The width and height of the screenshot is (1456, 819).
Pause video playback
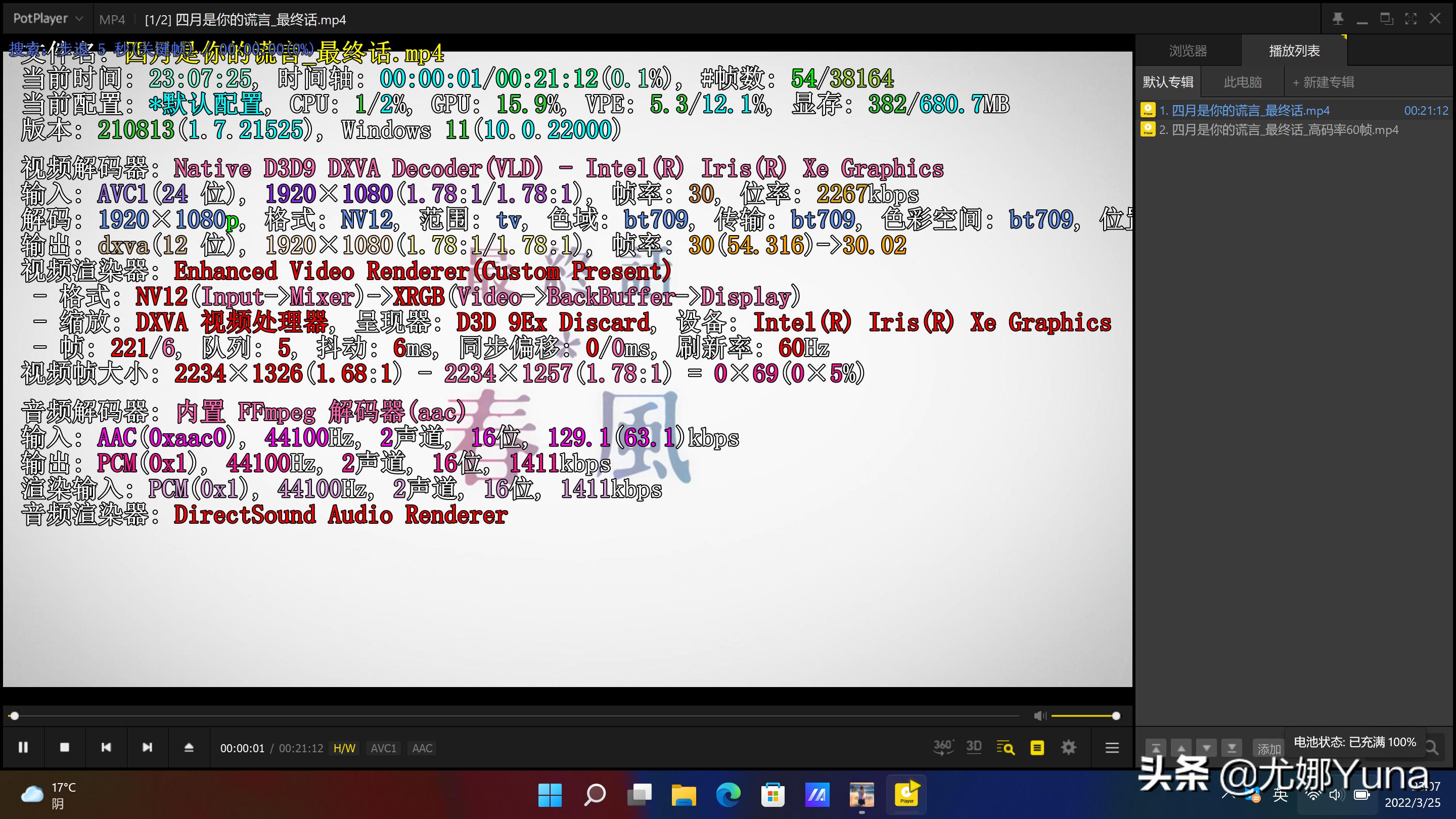click(x=23, y=747)
